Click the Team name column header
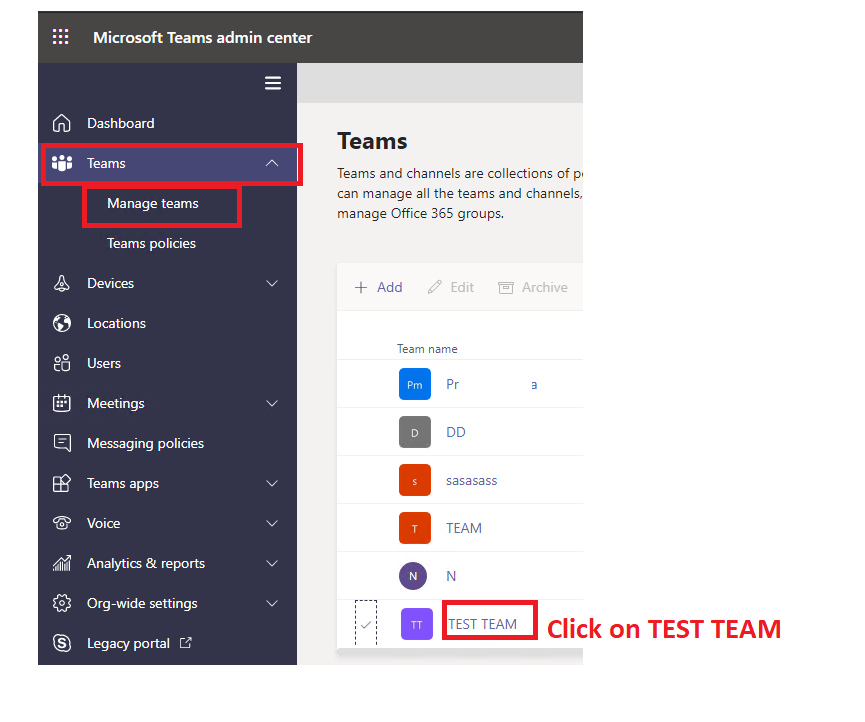This screenshot has height=722, width=865. (427, 349)
